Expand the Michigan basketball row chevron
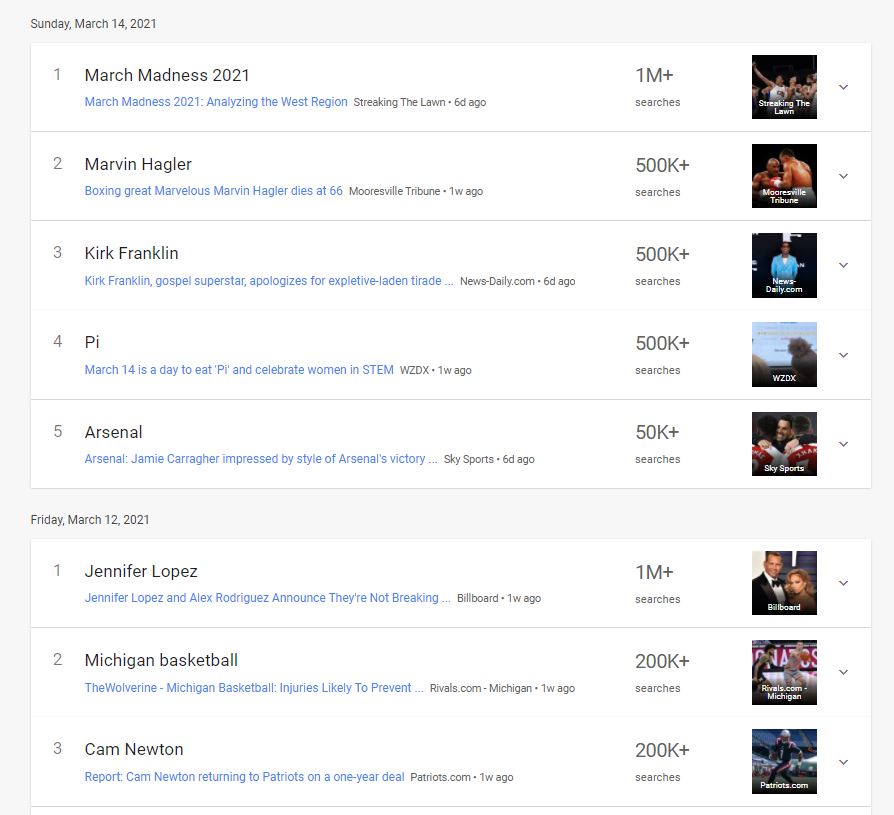The image size is (894, 815). coord(843,672)
